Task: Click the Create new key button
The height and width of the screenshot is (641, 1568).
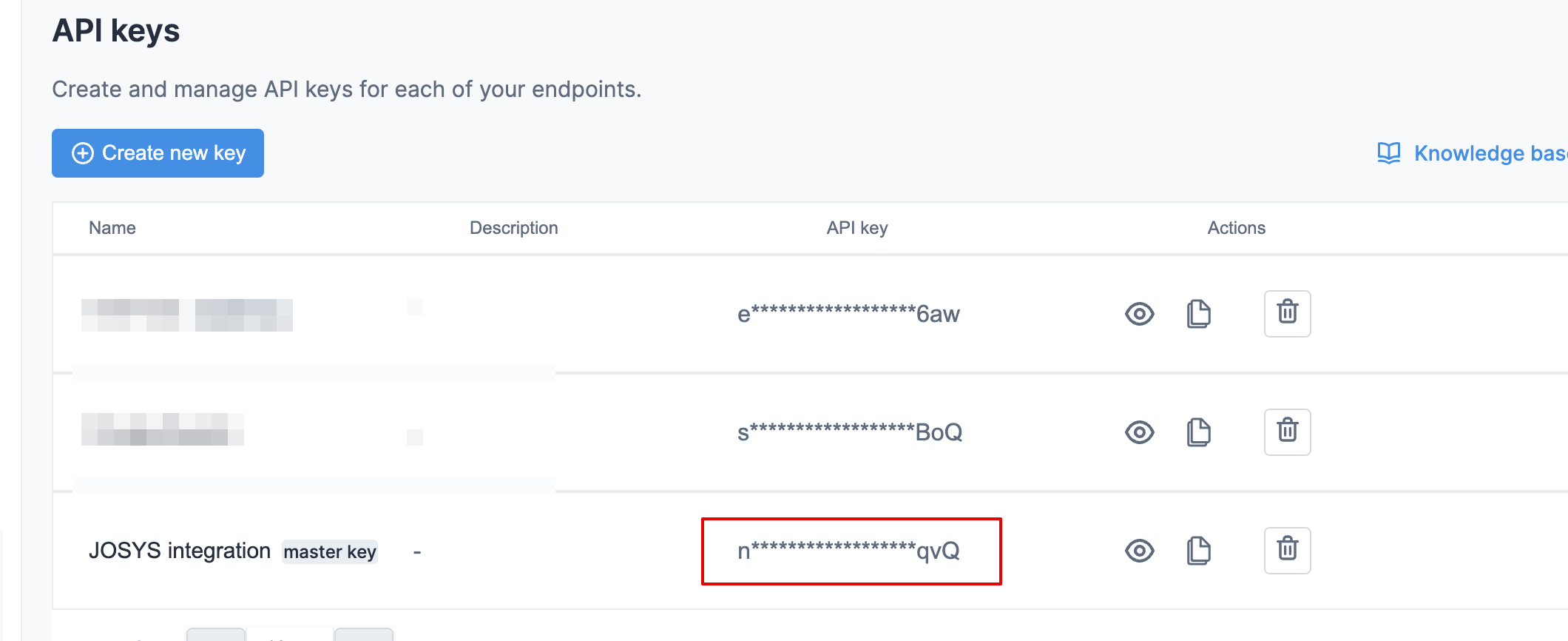Action: coord(158,153)
